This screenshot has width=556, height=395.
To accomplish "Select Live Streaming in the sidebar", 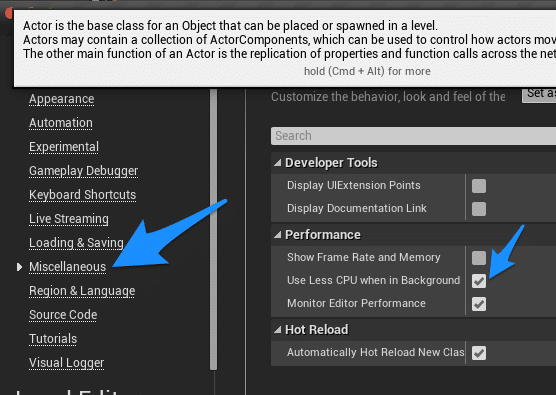I will (69, 219).
